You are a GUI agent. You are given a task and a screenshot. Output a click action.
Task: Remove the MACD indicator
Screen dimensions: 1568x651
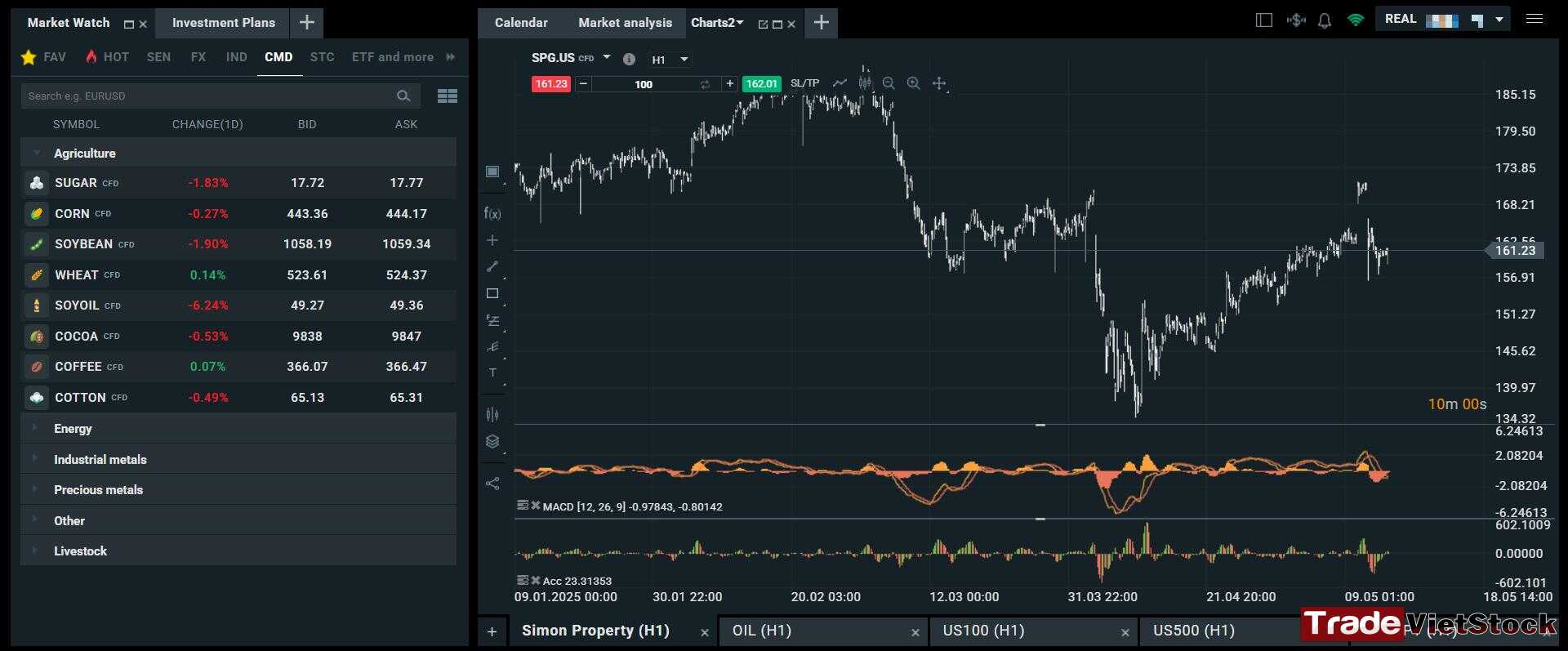[536, 506]
